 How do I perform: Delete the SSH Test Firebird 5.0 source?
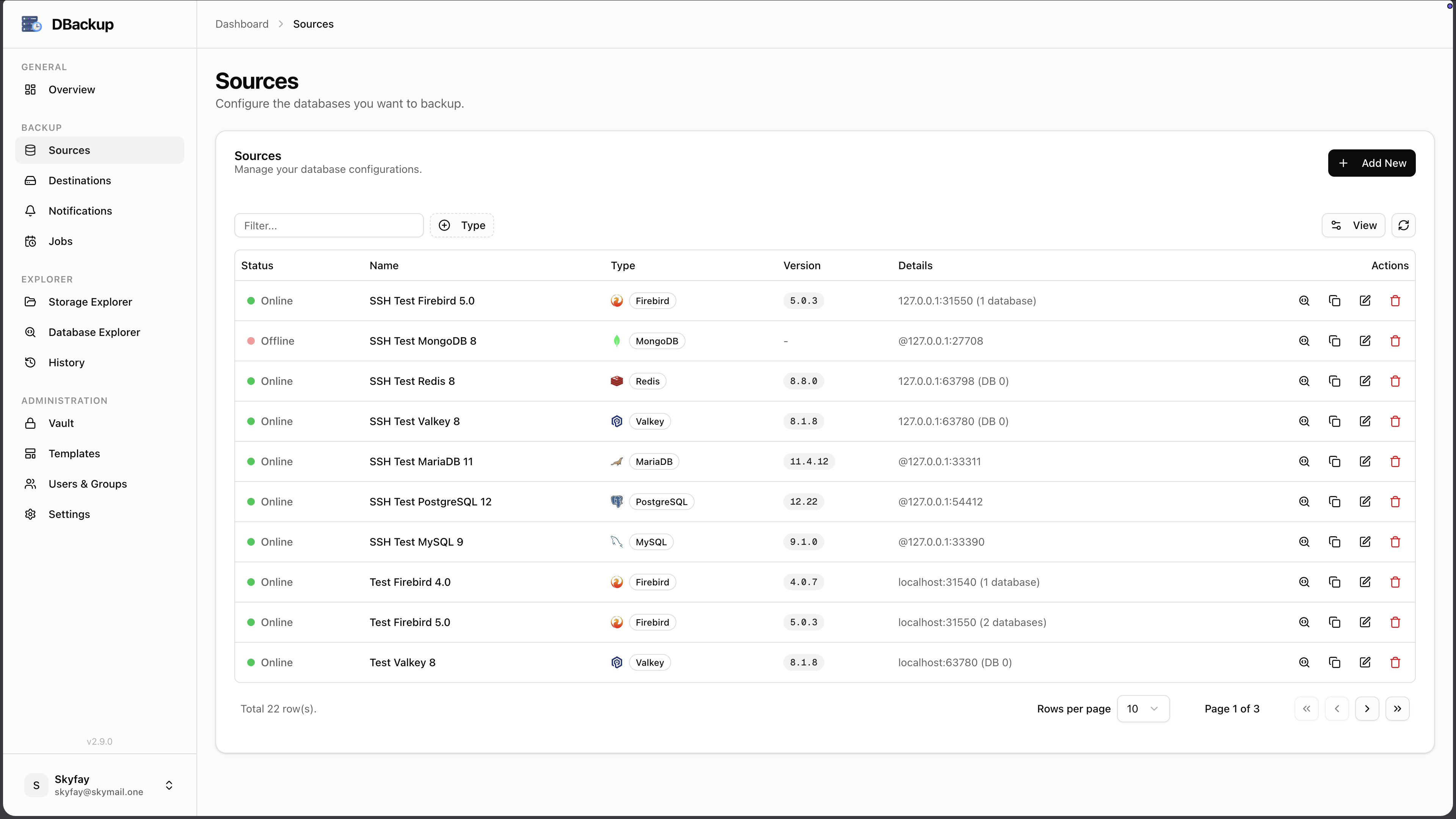coord(1395,301)
